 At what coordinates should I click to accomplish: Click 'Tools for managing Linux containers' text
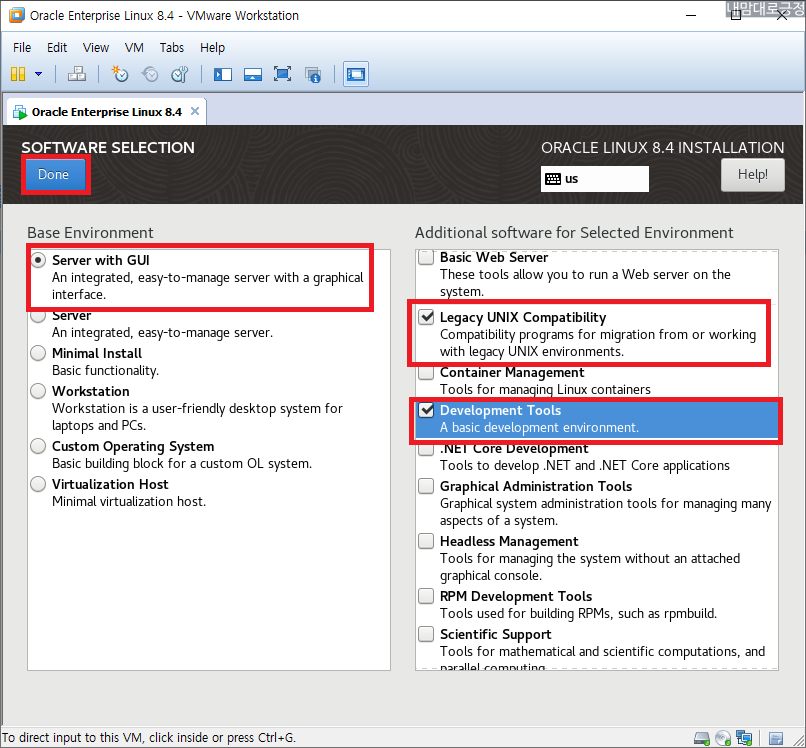[545, 390]
